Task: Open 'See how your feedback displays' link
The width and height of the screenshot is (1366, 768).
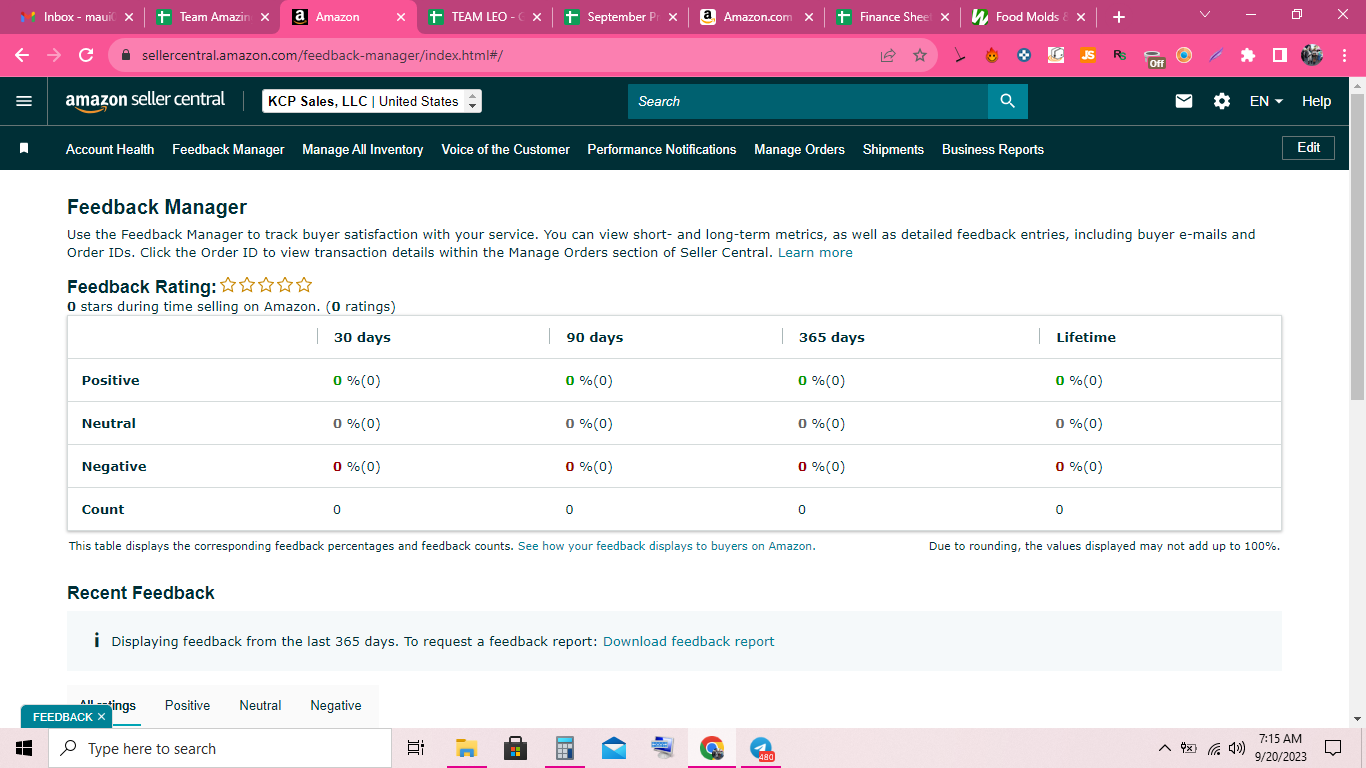Action: (x=666, y=546)
